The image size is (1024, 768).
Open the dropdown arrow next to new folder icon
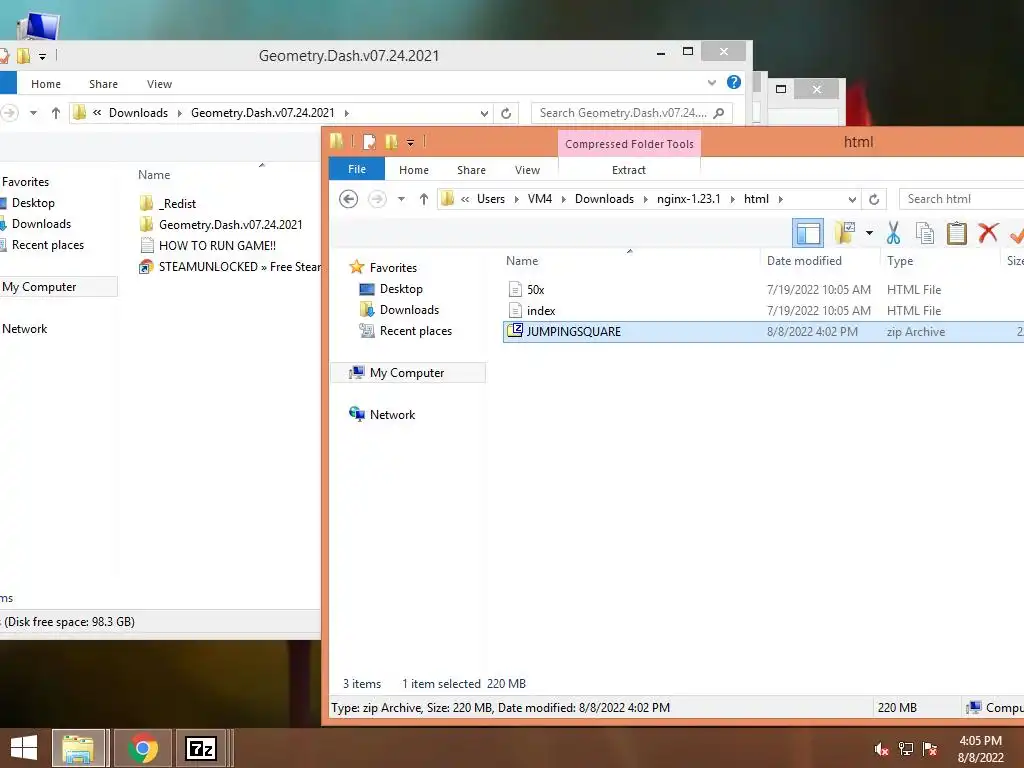(869, 232)
